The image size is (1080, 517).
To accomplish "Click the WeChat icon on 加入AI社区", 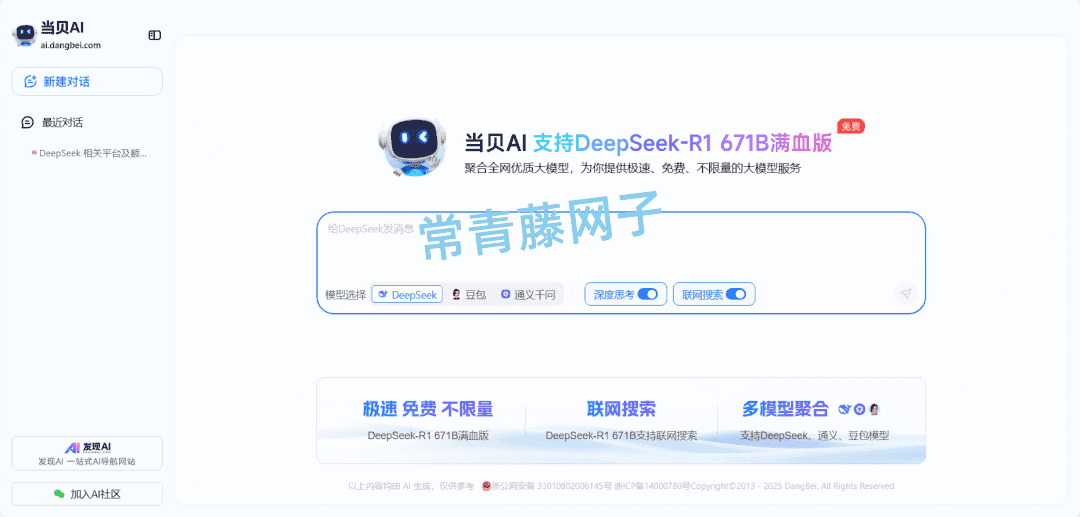I will point(59,494).
